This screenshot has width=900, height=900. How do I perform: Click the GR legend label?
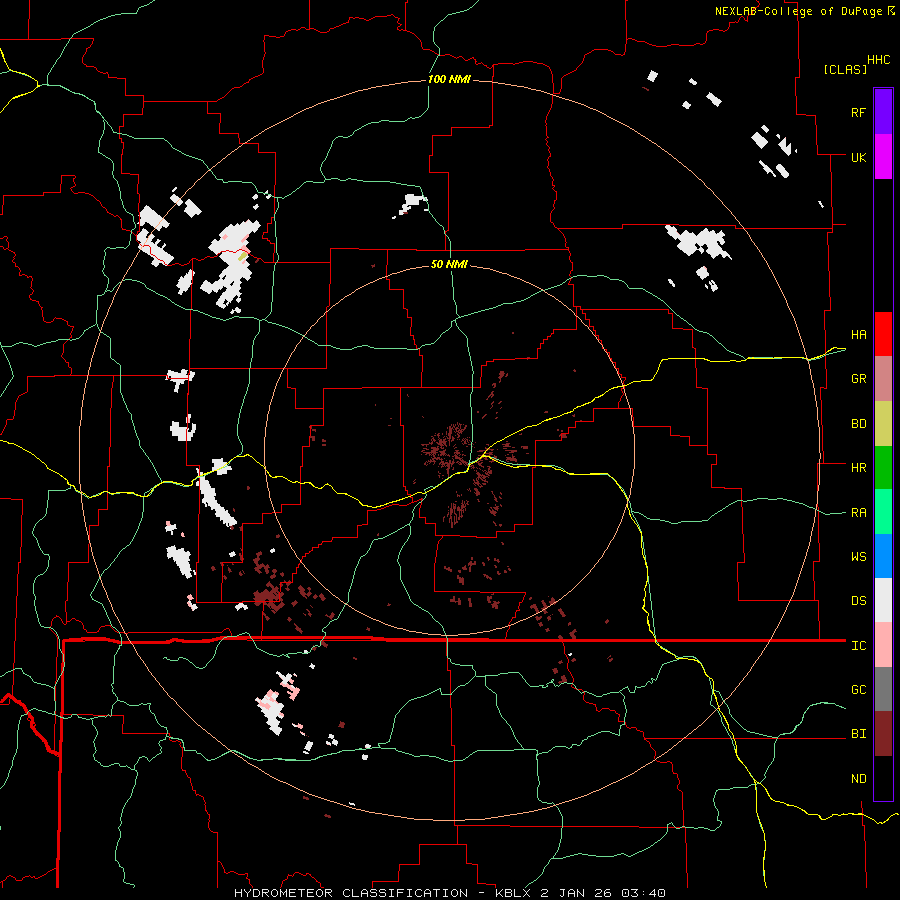click(859, 379)
